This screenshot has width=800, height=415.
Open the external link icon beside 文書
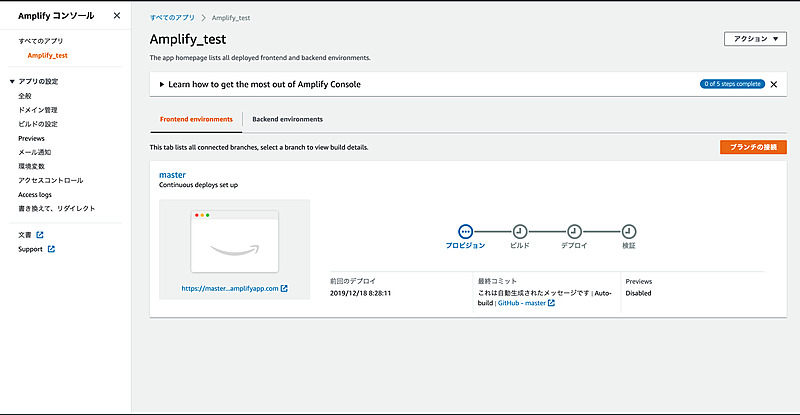pyautogui.click(x=40, y=235)
